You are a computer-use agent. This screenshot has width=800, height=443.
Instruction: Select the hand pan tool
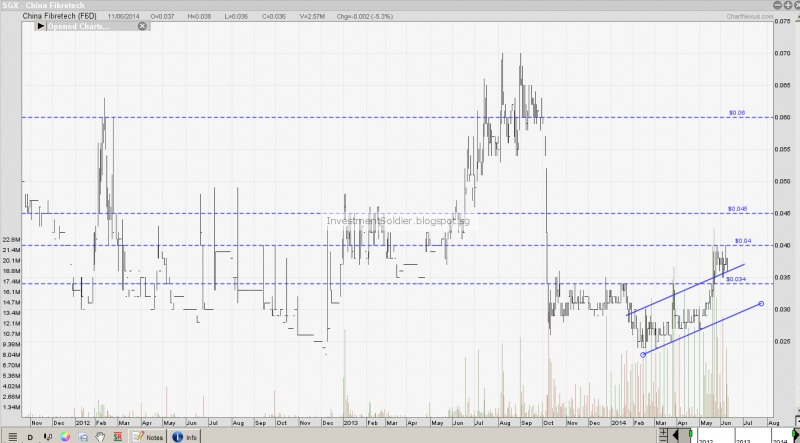[100, 437]
